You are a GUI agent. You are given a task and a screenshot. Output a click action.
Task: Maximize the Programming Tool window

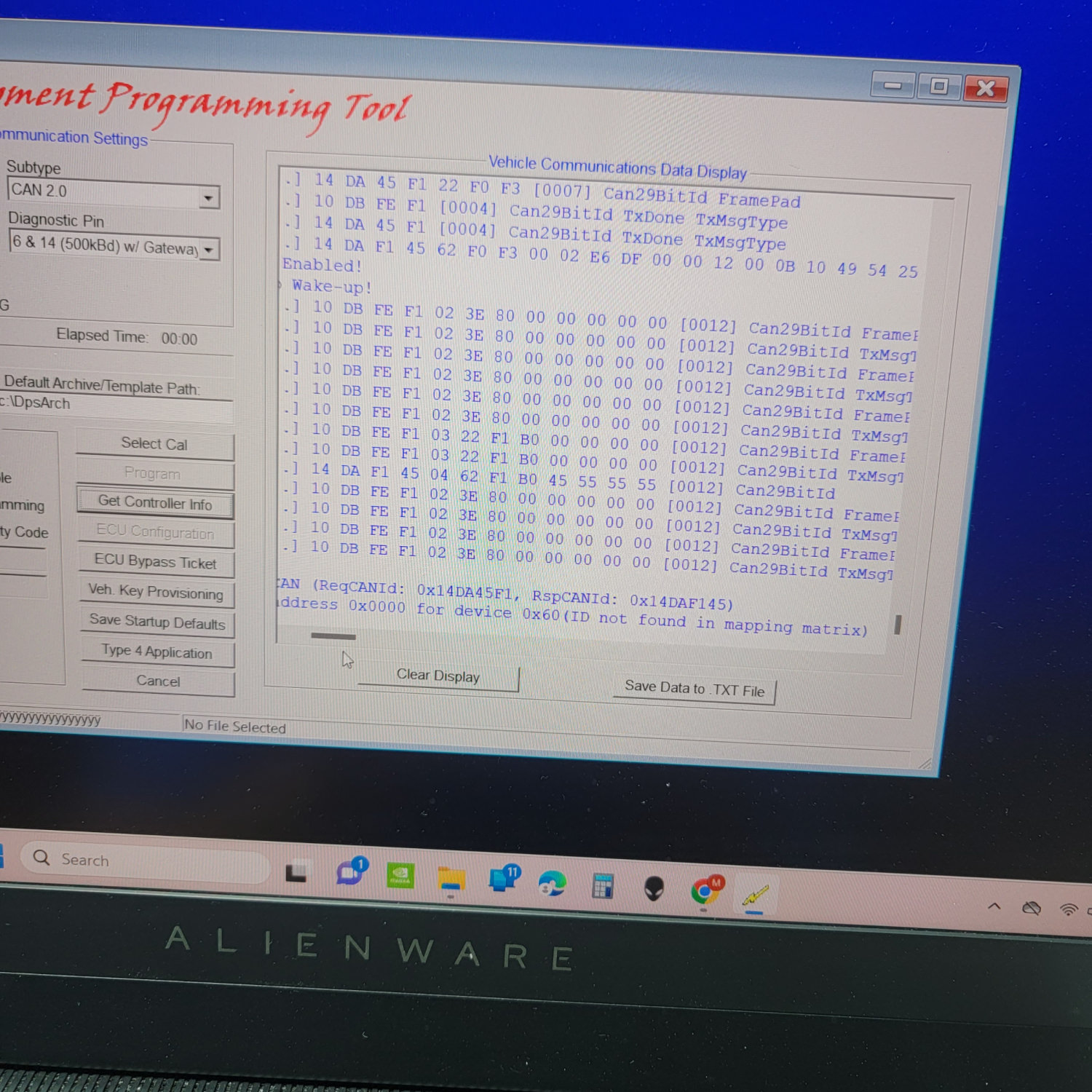coord(938,87)
